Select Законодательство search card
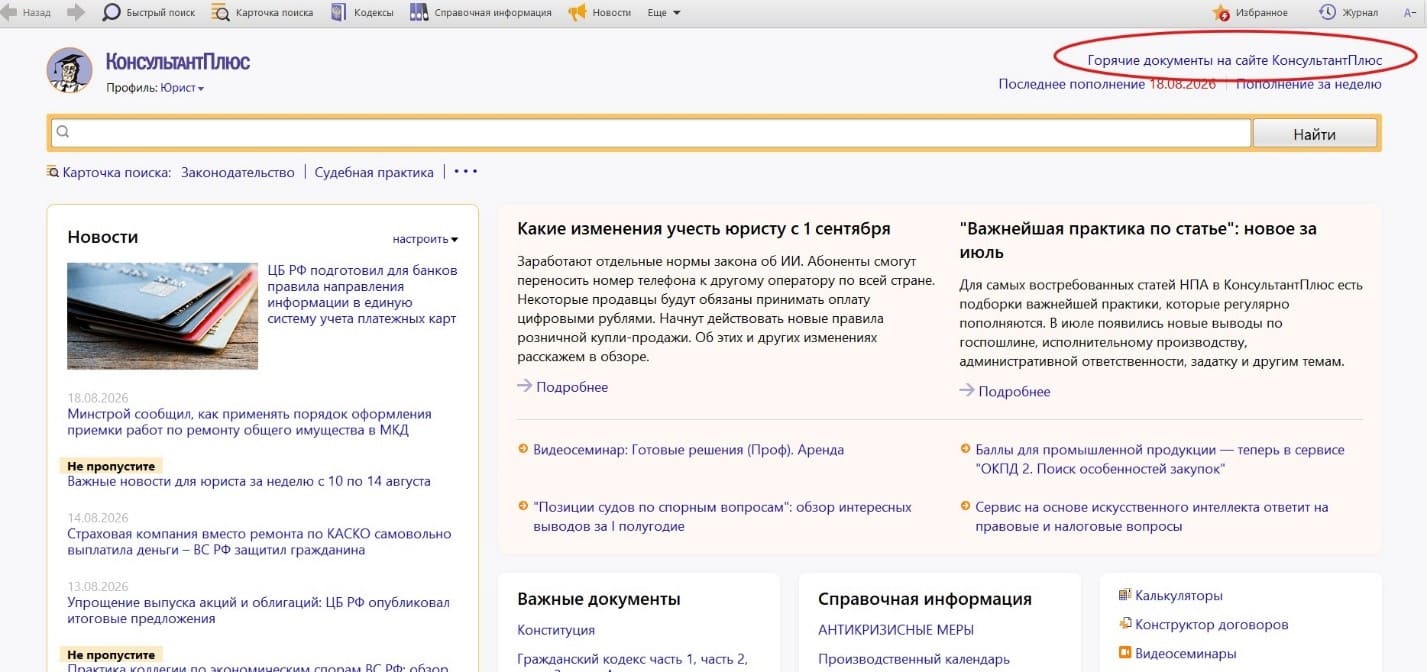 pyautogui.click(x=238, y=172)
